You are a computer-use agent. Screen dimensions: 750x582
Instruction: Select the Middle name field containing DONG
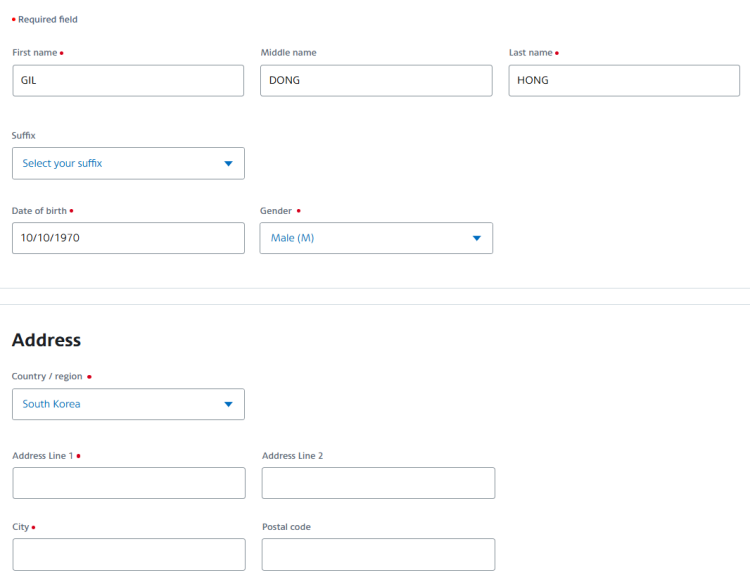pyautogui.click(x=376, y=81)
